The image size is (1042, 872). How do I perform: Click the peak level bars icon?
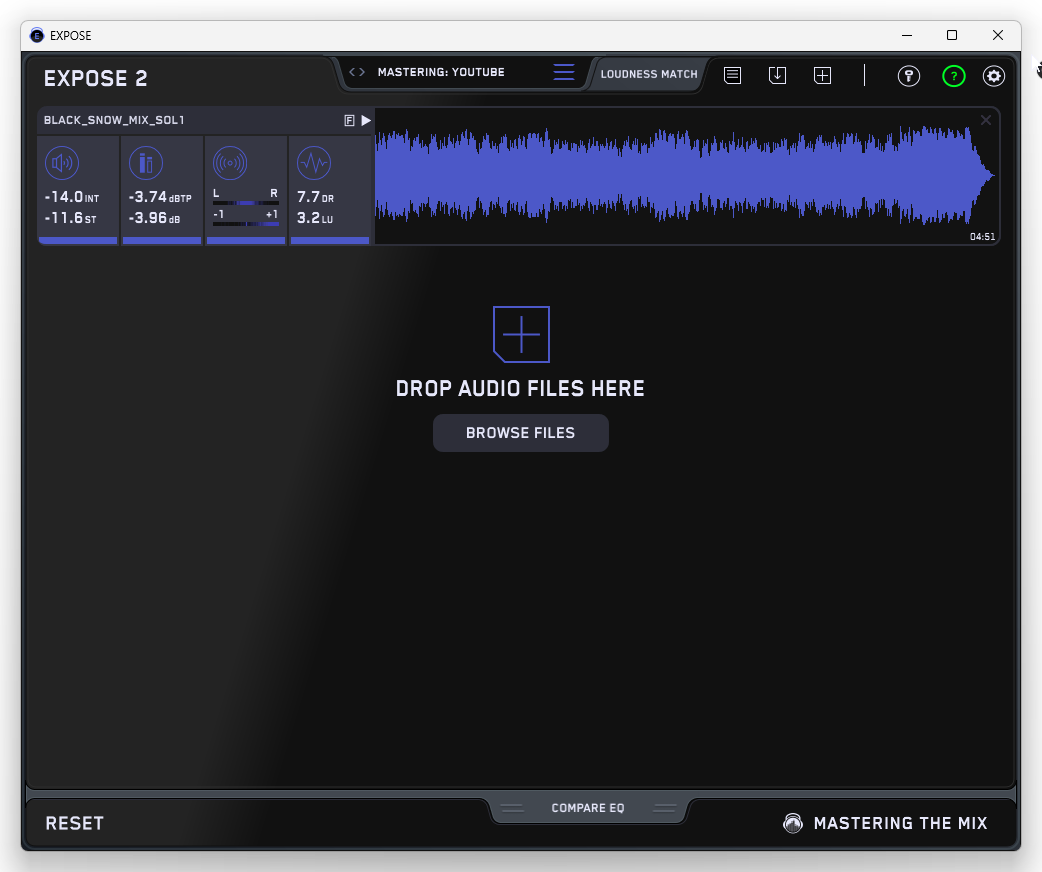pyautogui.click(x=146, y=162)
